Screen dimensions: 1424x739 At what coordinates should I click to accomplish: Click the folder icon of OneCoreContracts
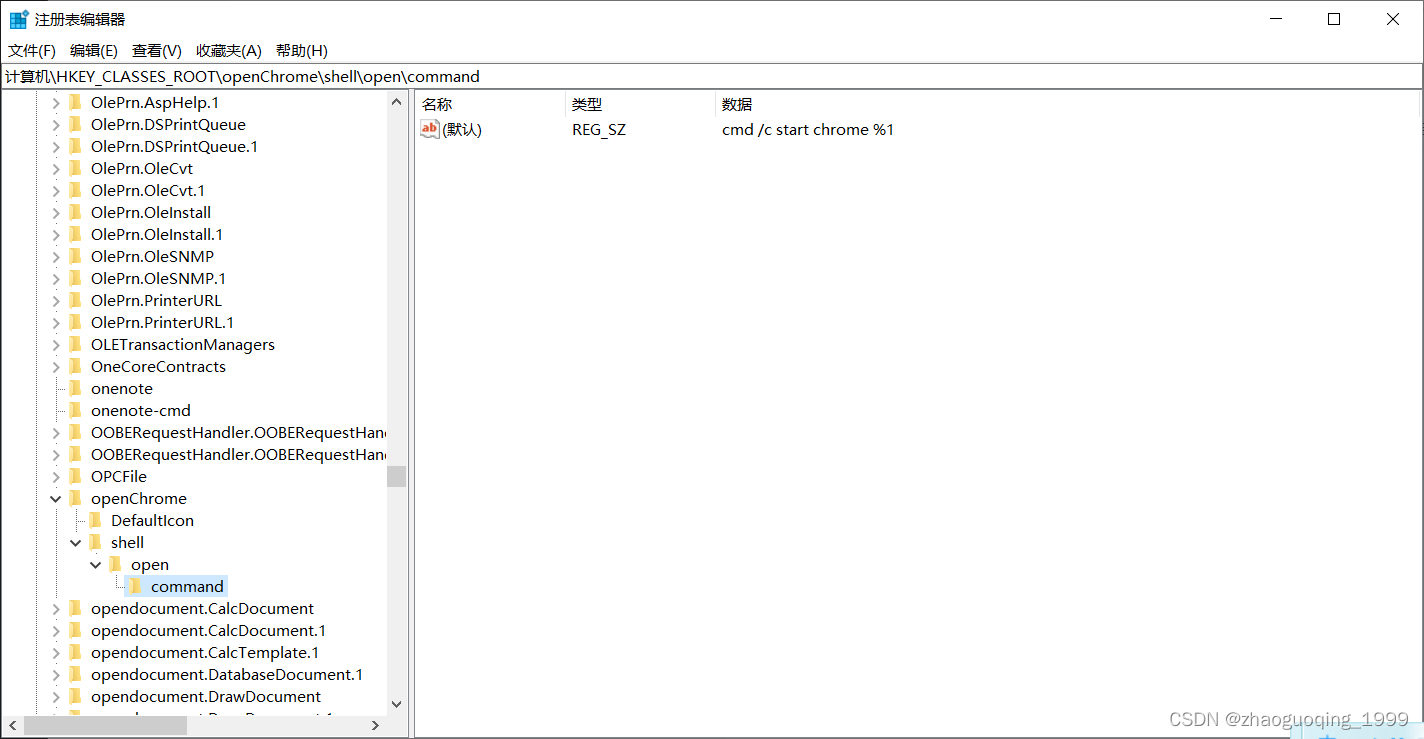(75, 366)
